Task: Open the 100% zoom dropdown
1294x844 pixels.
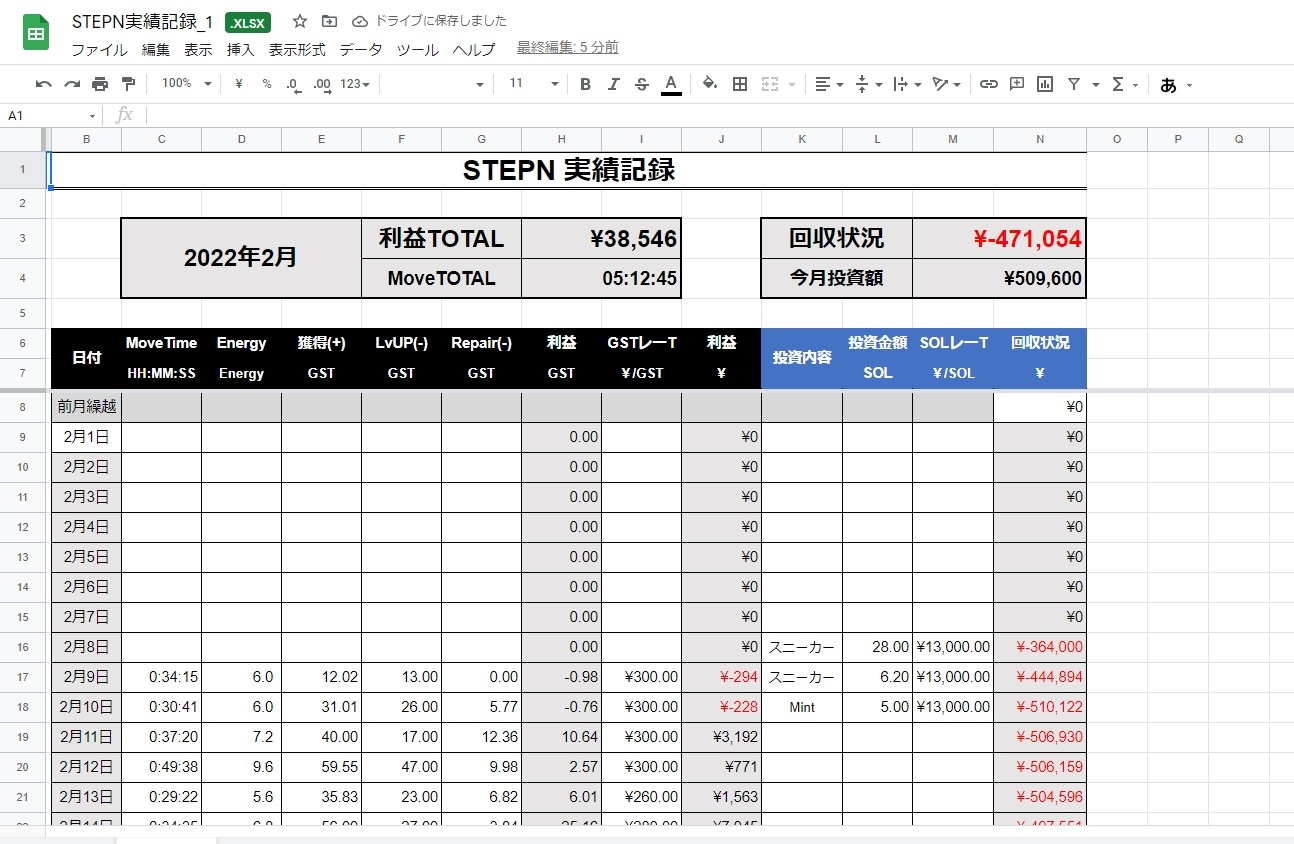Action: [x=186, y=84]
